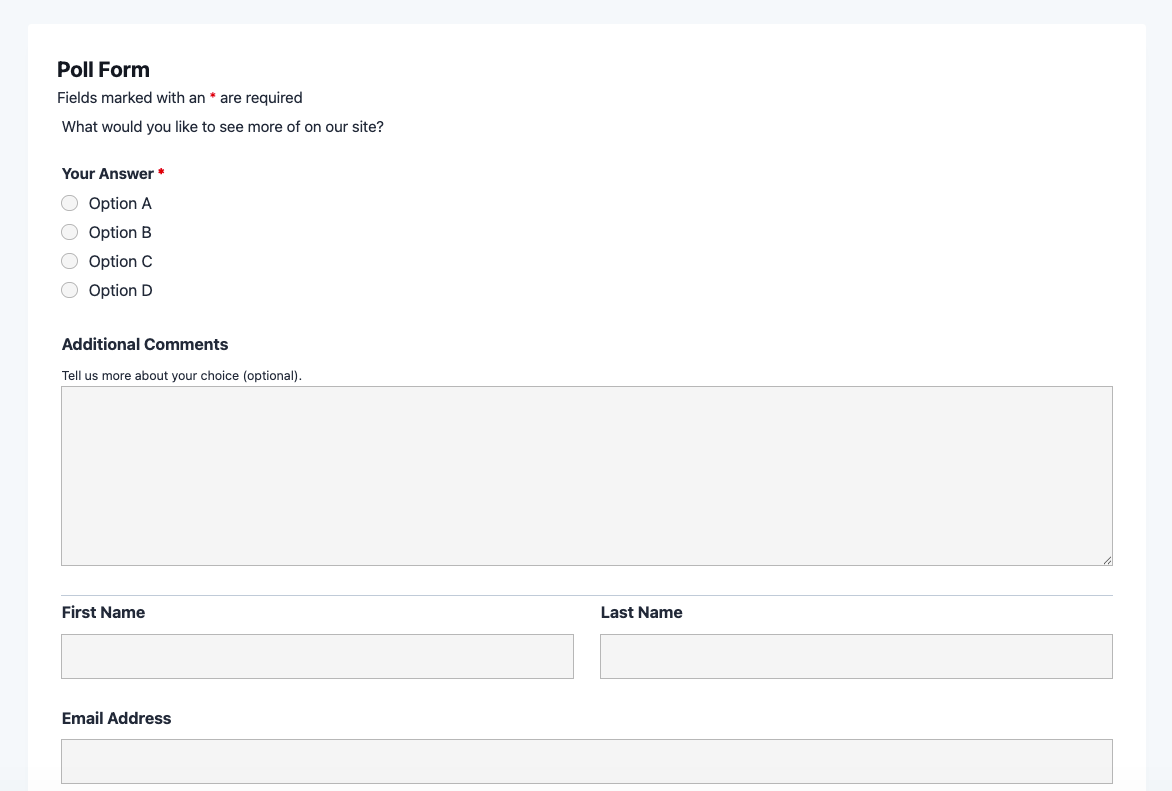Image resolution: width=1172 pixels, height=791 pixels.
Task: Click the 'Option D' label text
Action: [120, 290]
